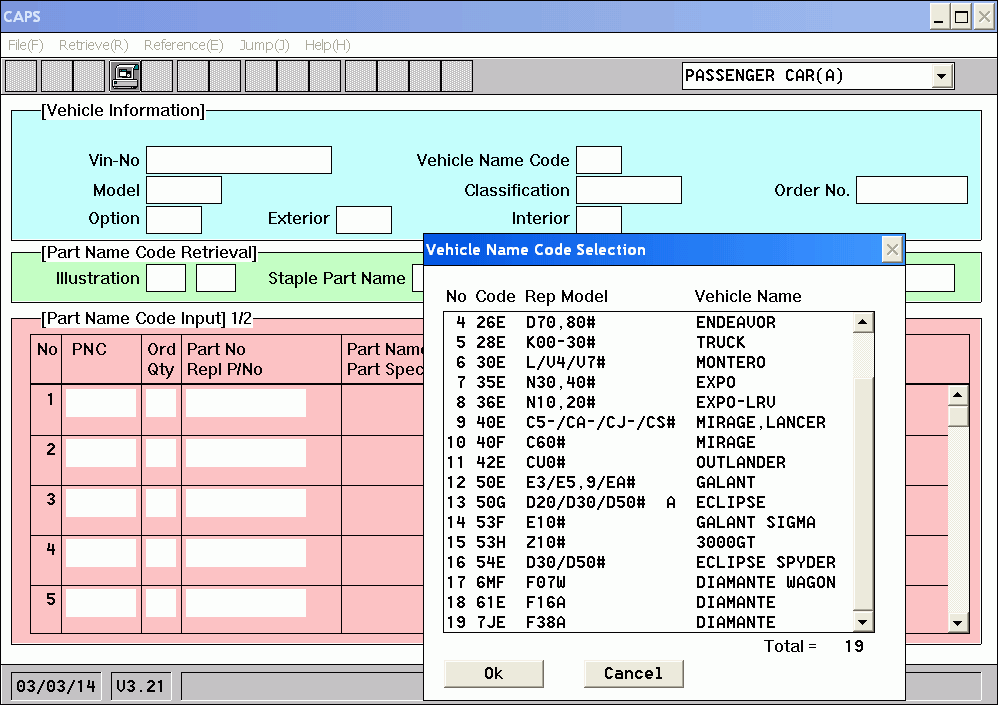
Task: Open the Jump(J) menu
Action: (x=264, y=45)
